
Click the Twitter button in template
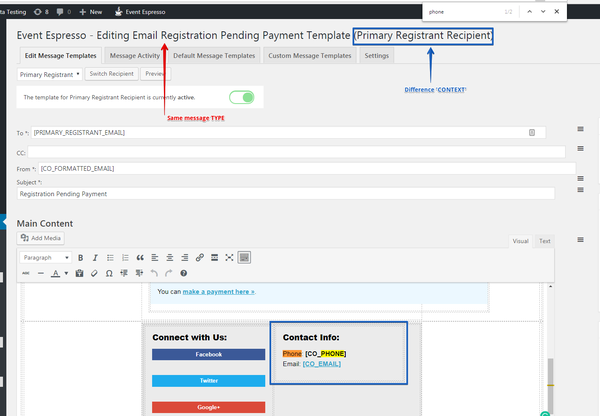[208, 381]
